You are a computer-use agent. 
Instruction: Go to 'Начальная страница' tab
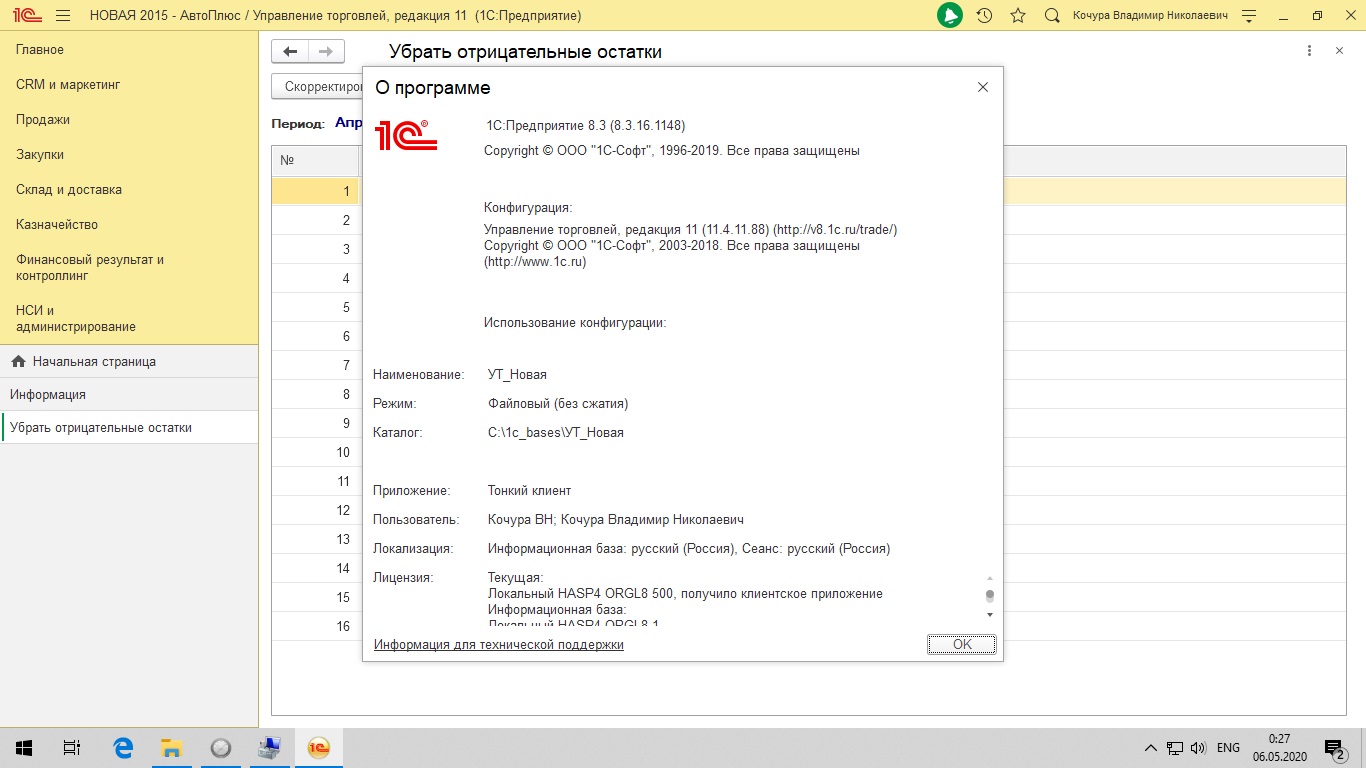[x=129, y=362]
